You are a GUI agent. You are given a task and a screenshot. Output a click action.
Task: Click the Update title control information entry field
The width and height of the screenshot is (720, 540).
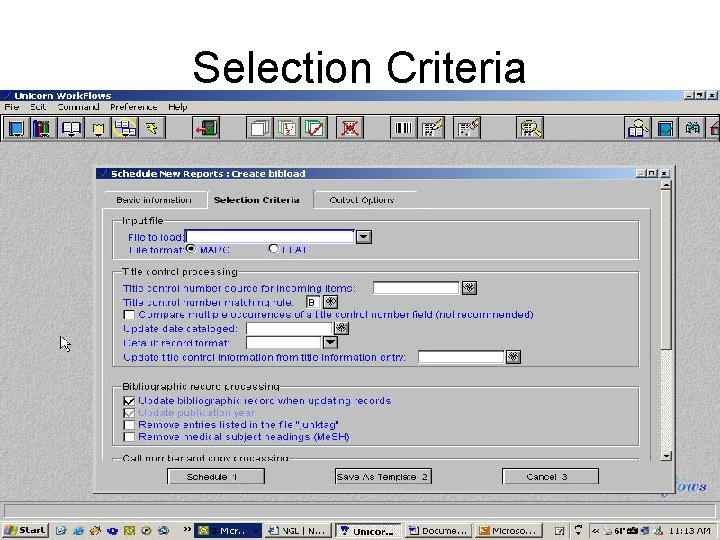tap(461, 357)
